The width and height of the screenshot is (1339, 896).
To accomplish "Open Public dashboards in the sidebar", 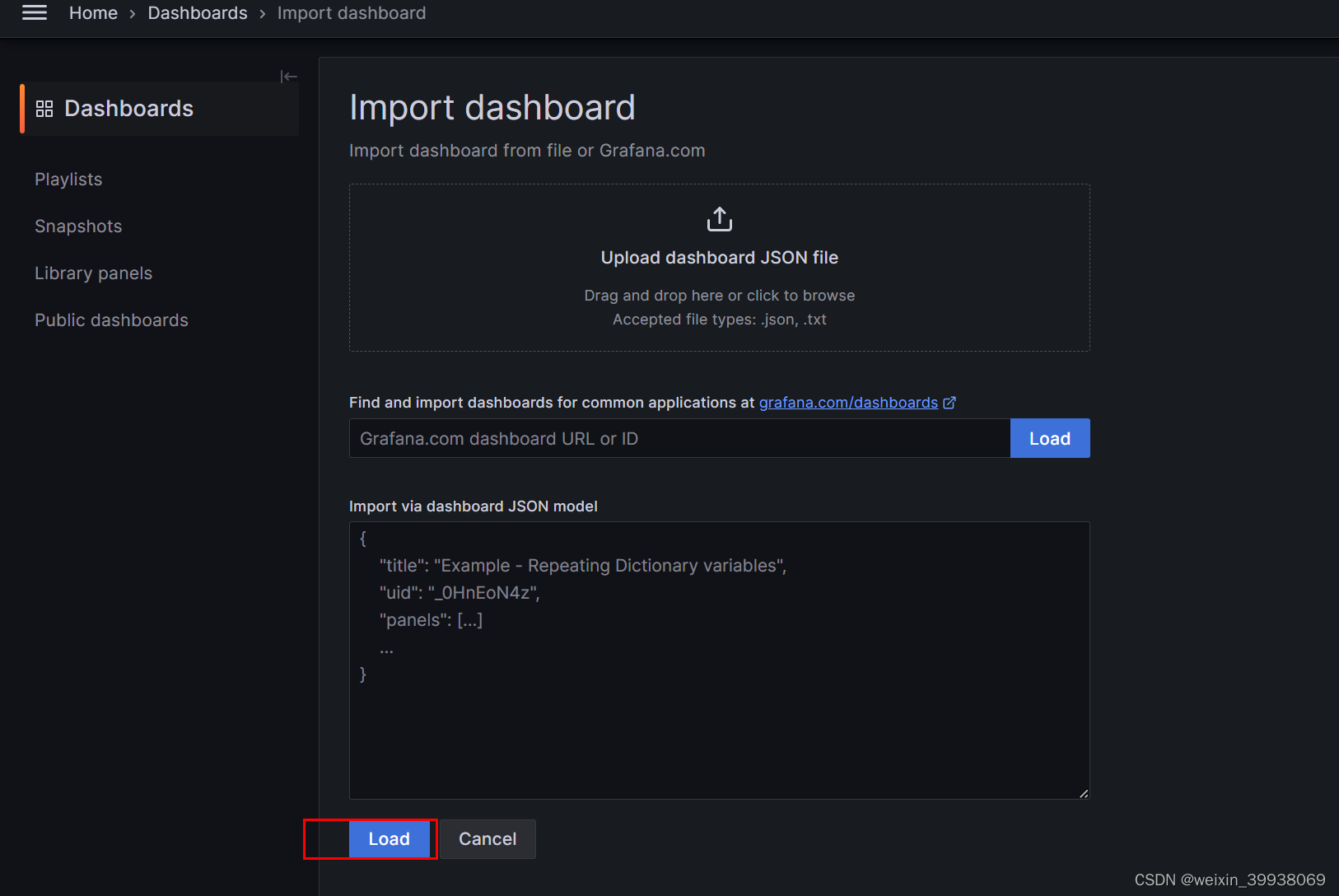I will click(111, 320).
